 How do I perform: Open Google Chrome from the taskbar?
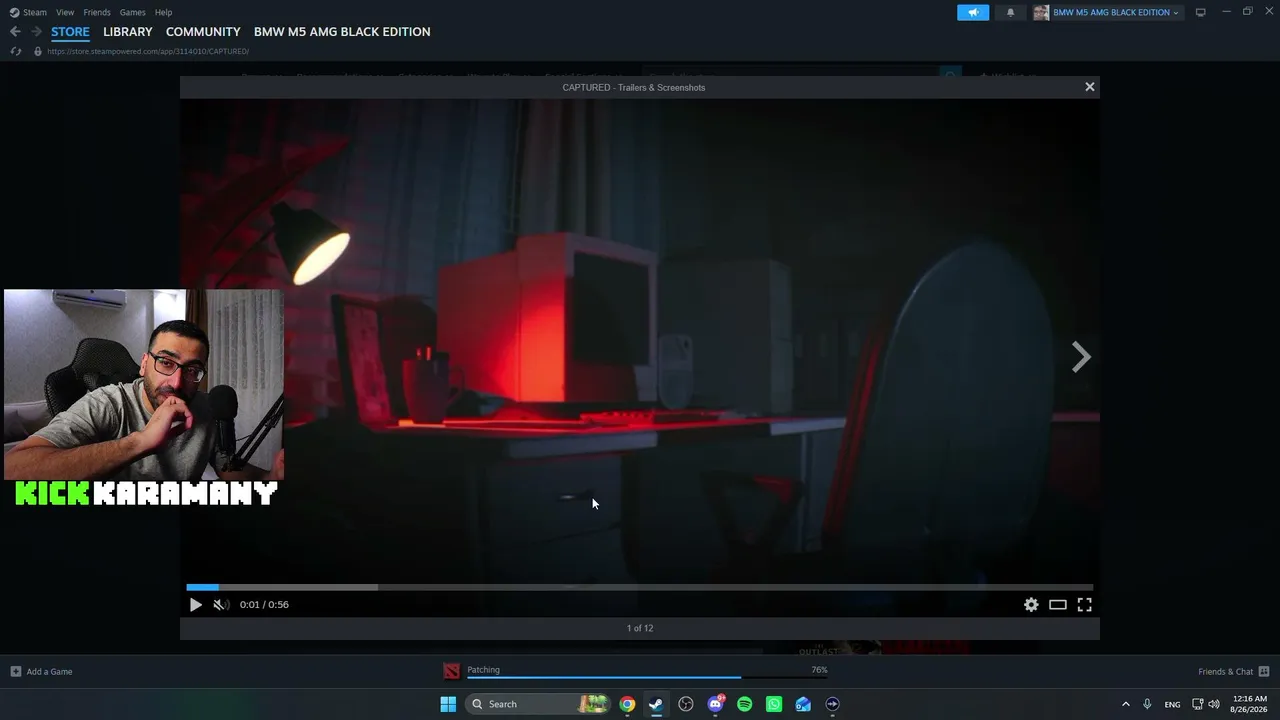coord(627,704)
